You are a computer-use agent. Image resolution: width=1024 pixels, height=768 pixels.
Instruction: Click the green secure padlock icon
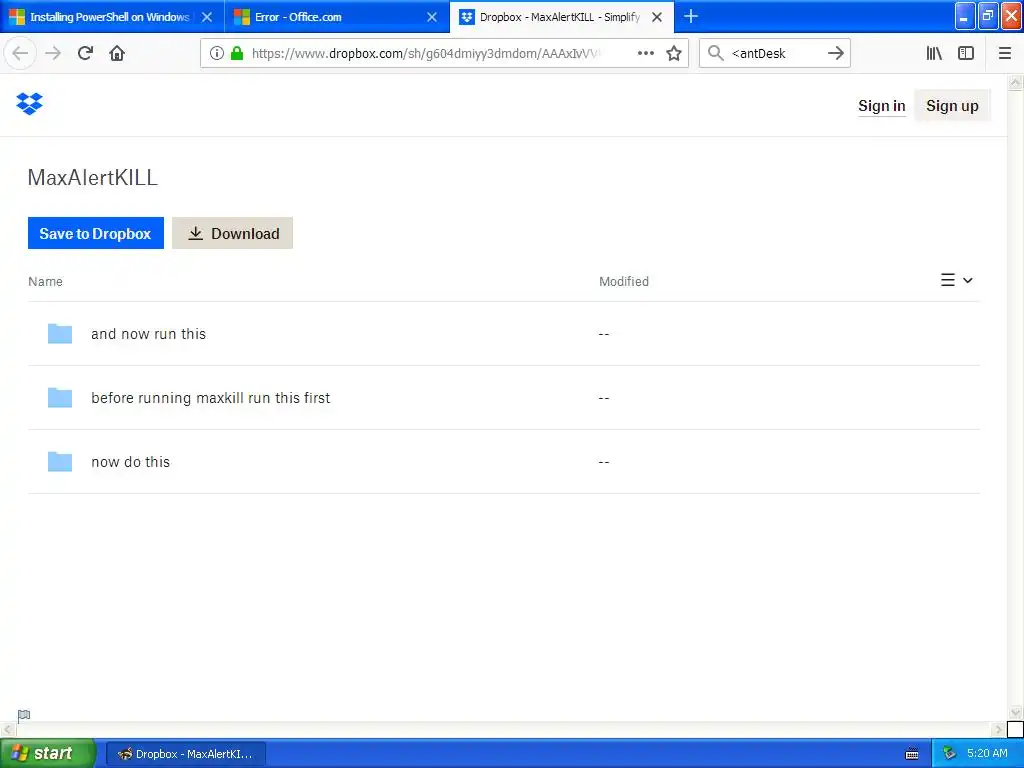tap(237, 54)
